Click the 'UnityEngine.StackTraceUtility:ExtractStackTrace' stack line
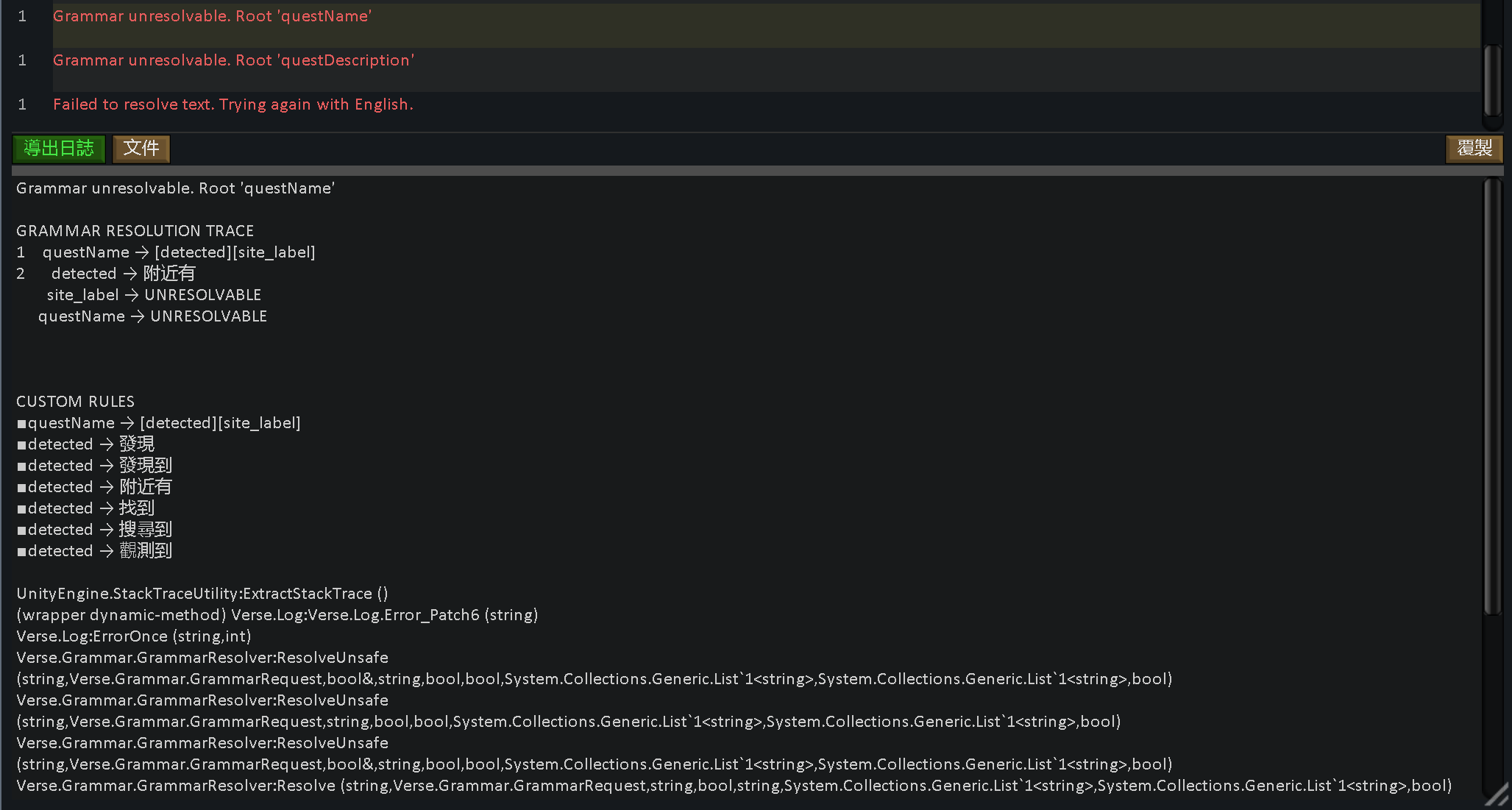The image size is (1512, 810). 202,593
